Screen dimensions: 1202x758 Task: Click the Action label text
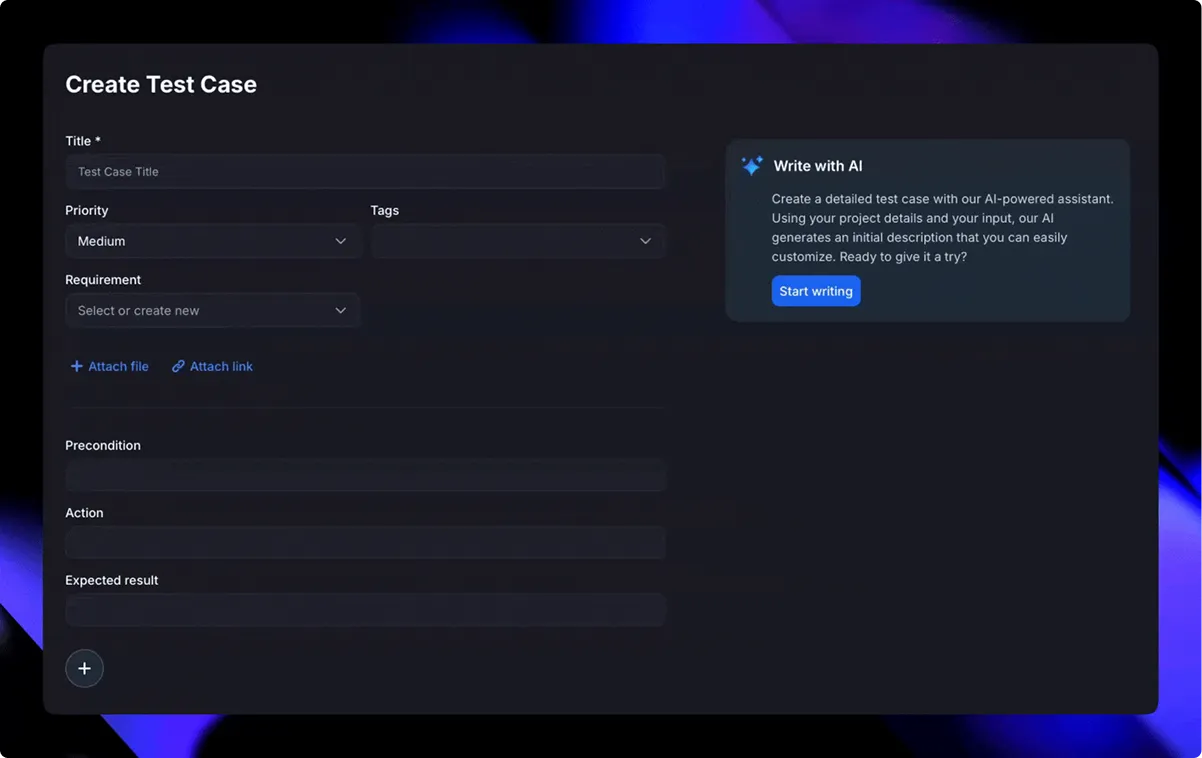tap(84, 513)
